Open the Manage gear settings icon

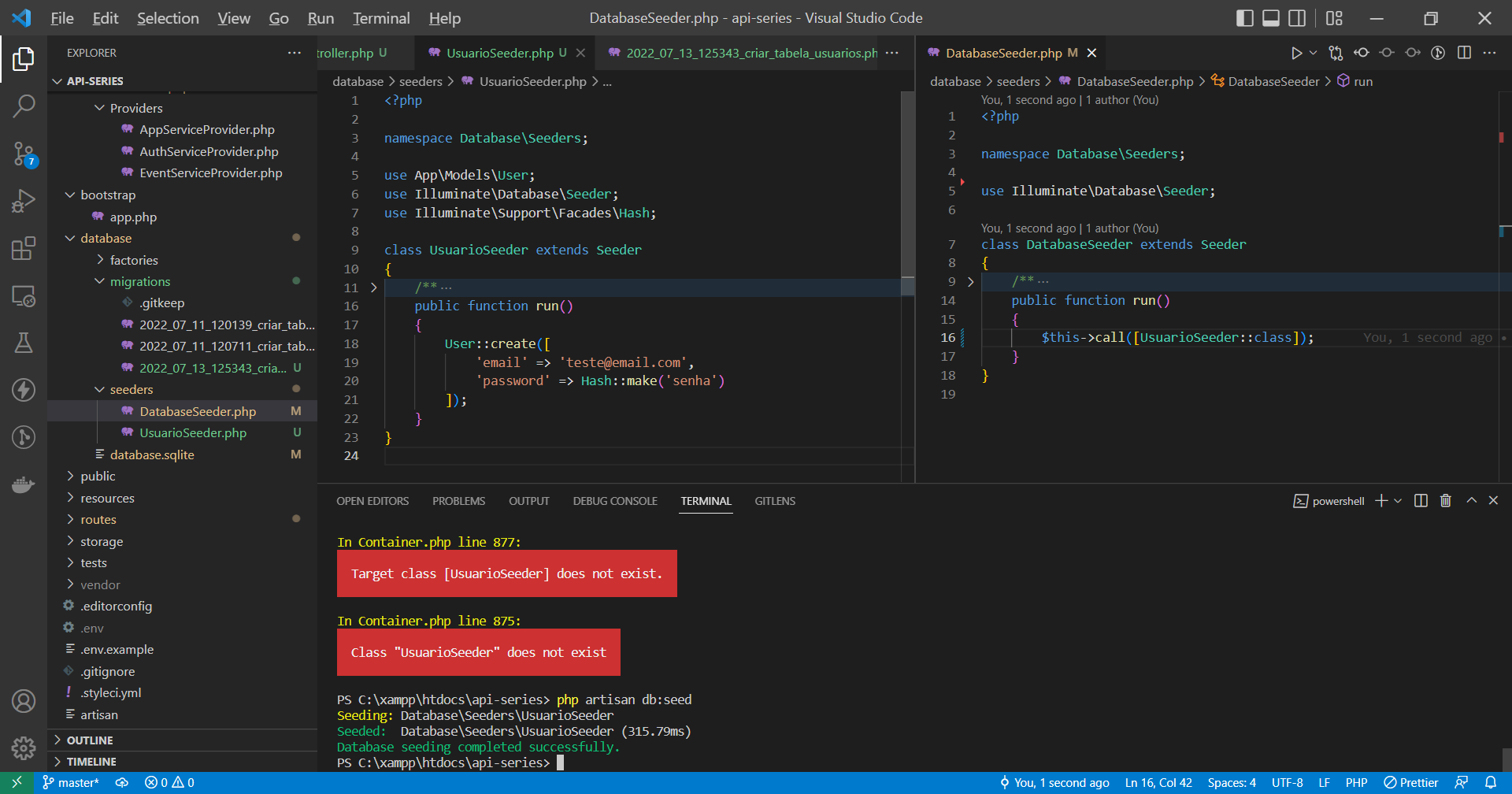(24, 748)
